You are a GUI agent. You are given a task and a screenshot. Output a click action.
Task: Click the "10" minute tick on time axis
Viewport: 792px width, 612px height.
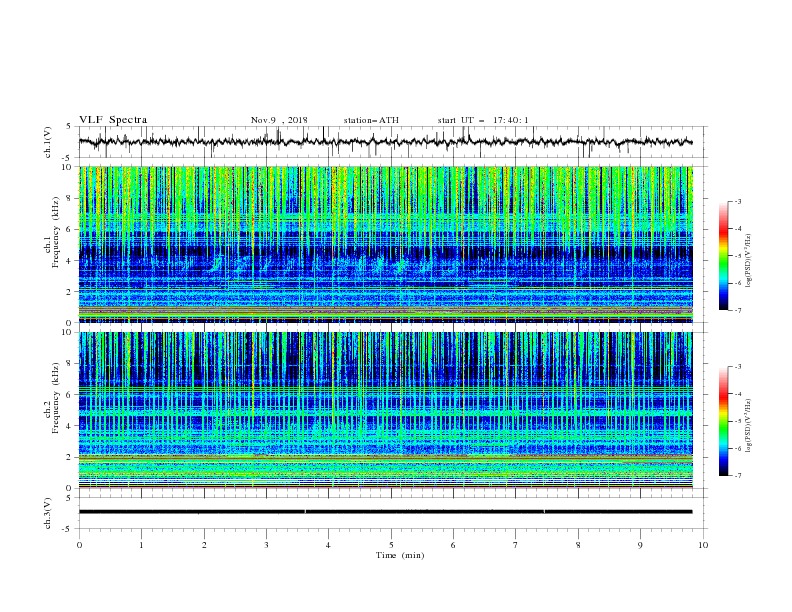(703, 545)
